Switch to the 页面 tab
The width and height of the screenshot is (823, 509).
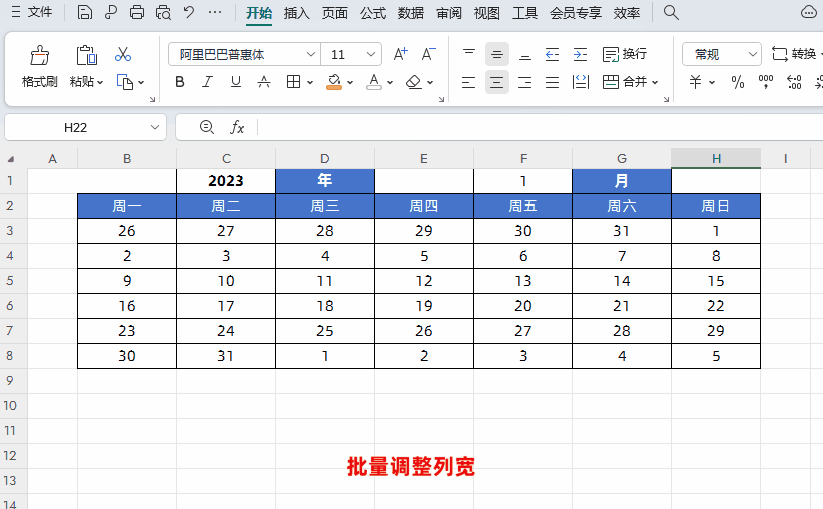point(335,13)
